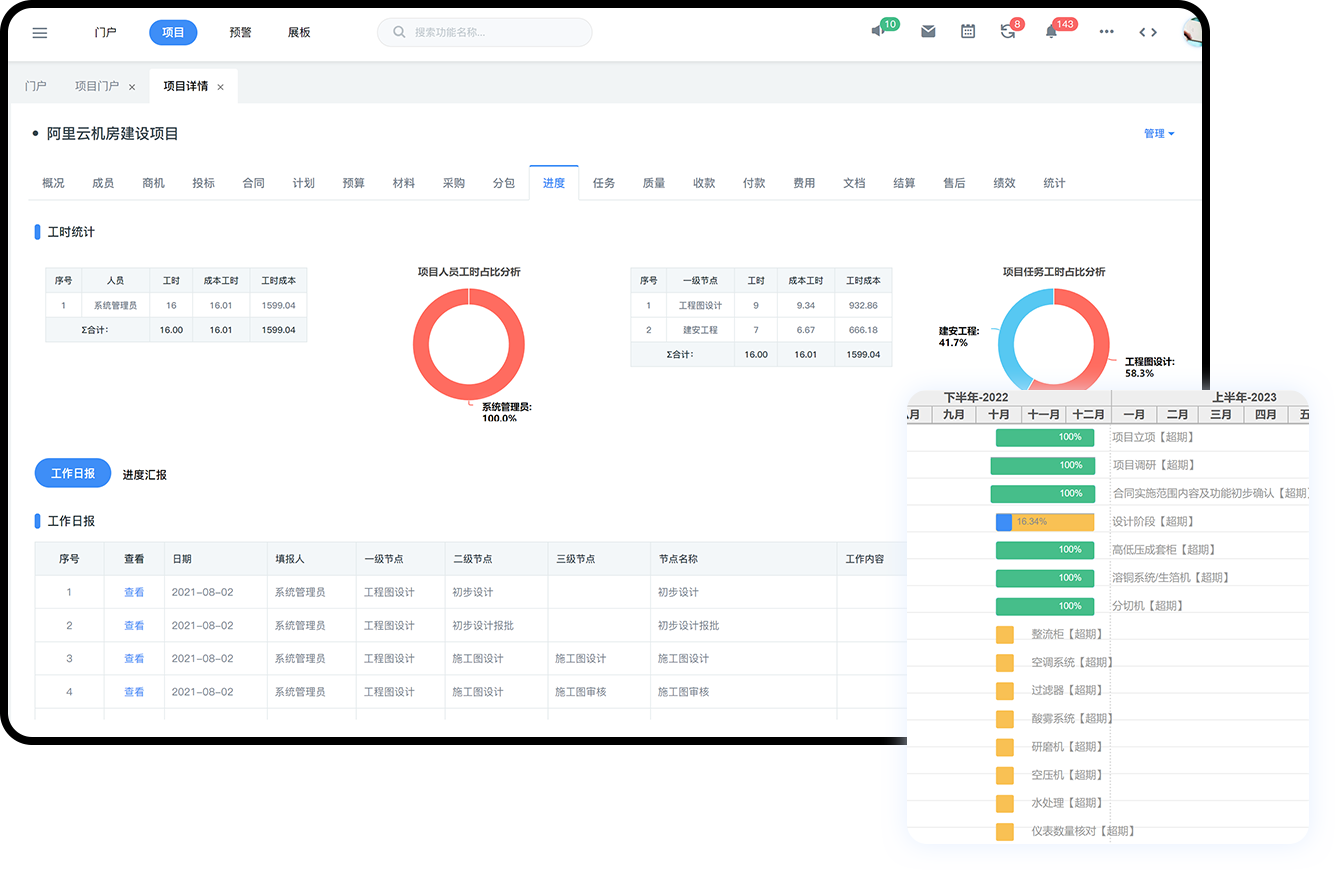Open the hamburger menu icon
The height and width of the screenshot is (870, 1335).
[40, 32]
